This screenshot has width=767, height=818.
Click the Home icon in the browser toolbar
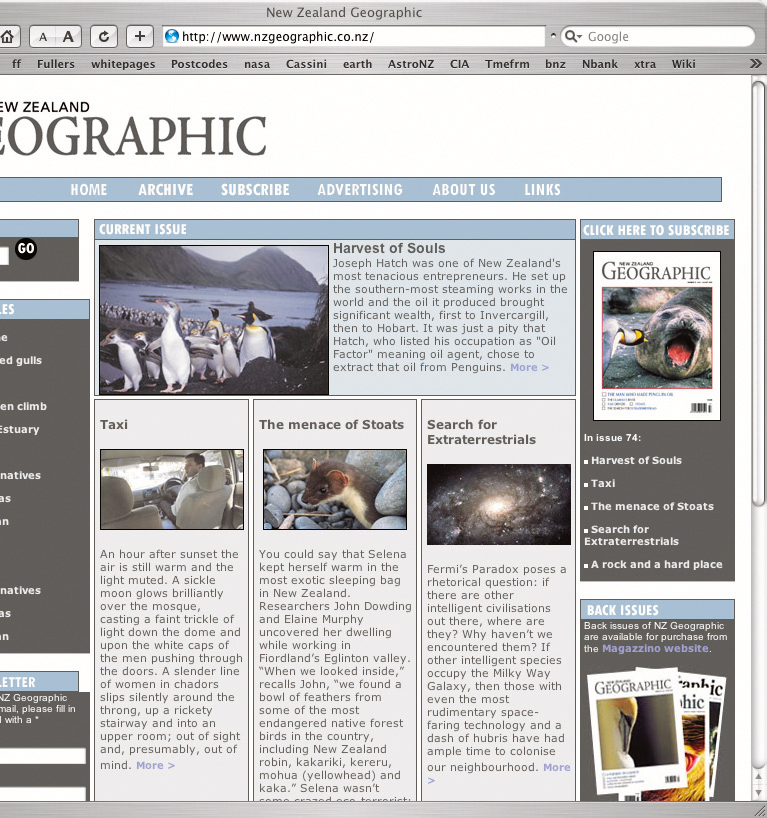pos(7,37)
